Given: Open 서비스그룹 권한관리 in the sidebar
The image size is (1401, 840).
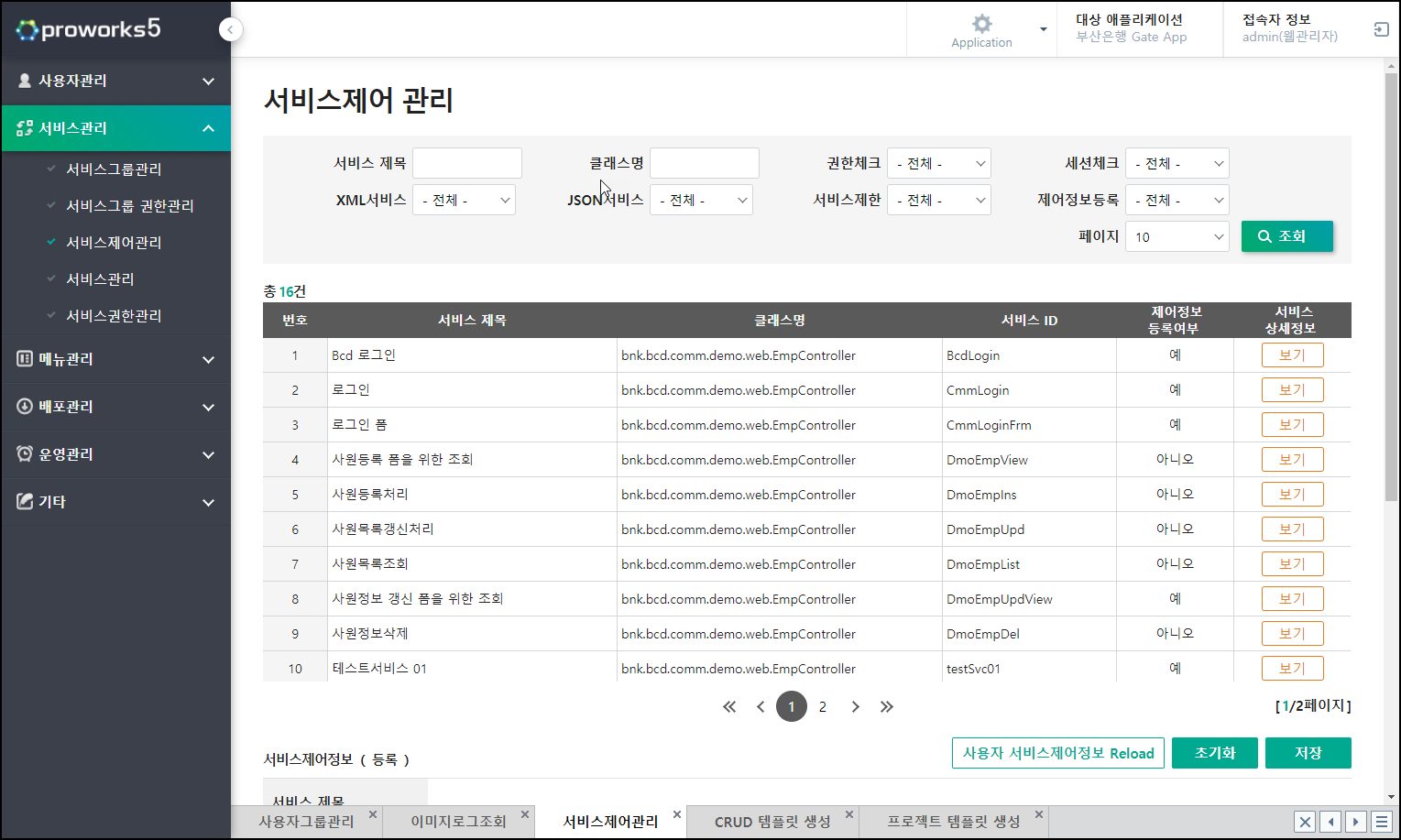Looking at the screenshot, I should tap(130, 206).
